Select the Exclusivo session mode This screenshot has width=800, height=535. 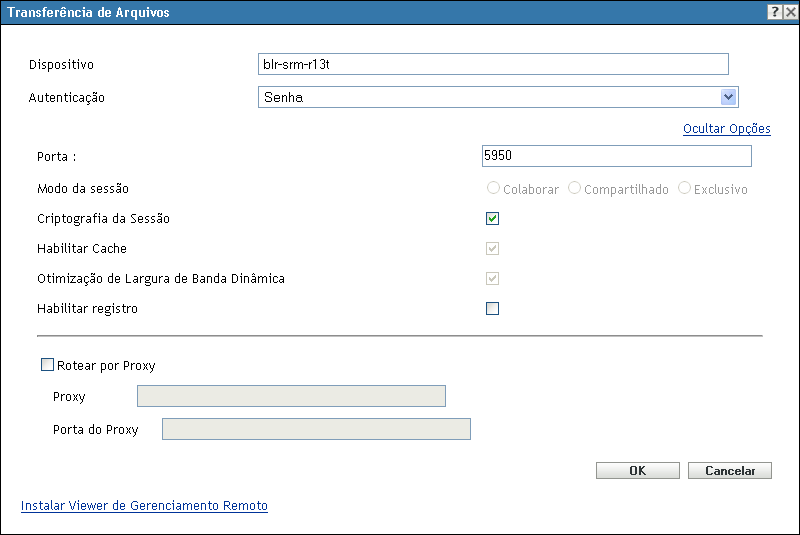click(685, 188)
